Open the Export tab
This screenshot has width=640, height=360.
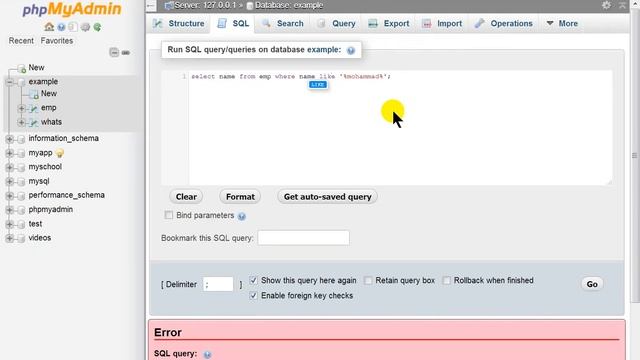[x=389, y=24]
